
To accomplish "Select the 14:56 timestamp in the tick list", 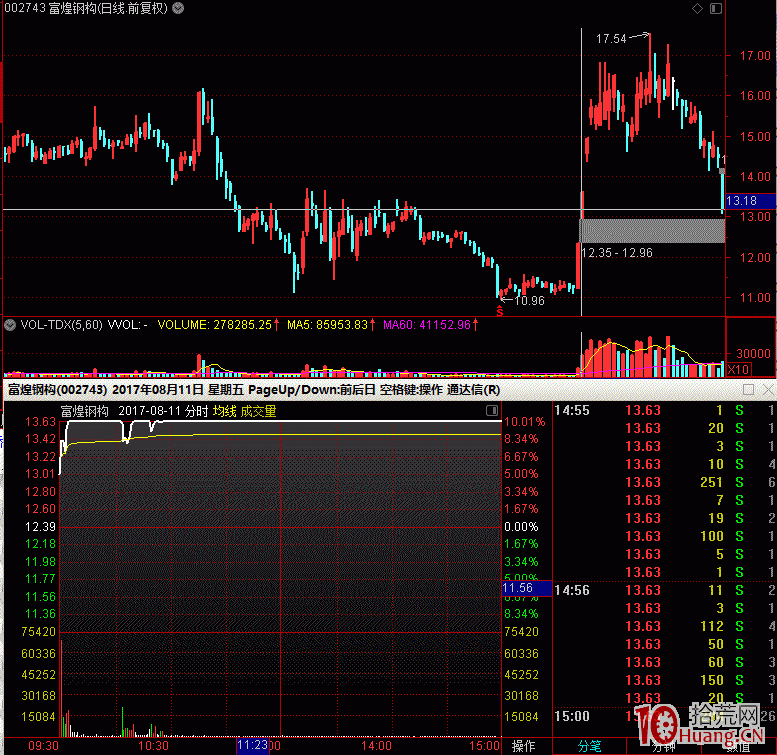I will (572, 591).
